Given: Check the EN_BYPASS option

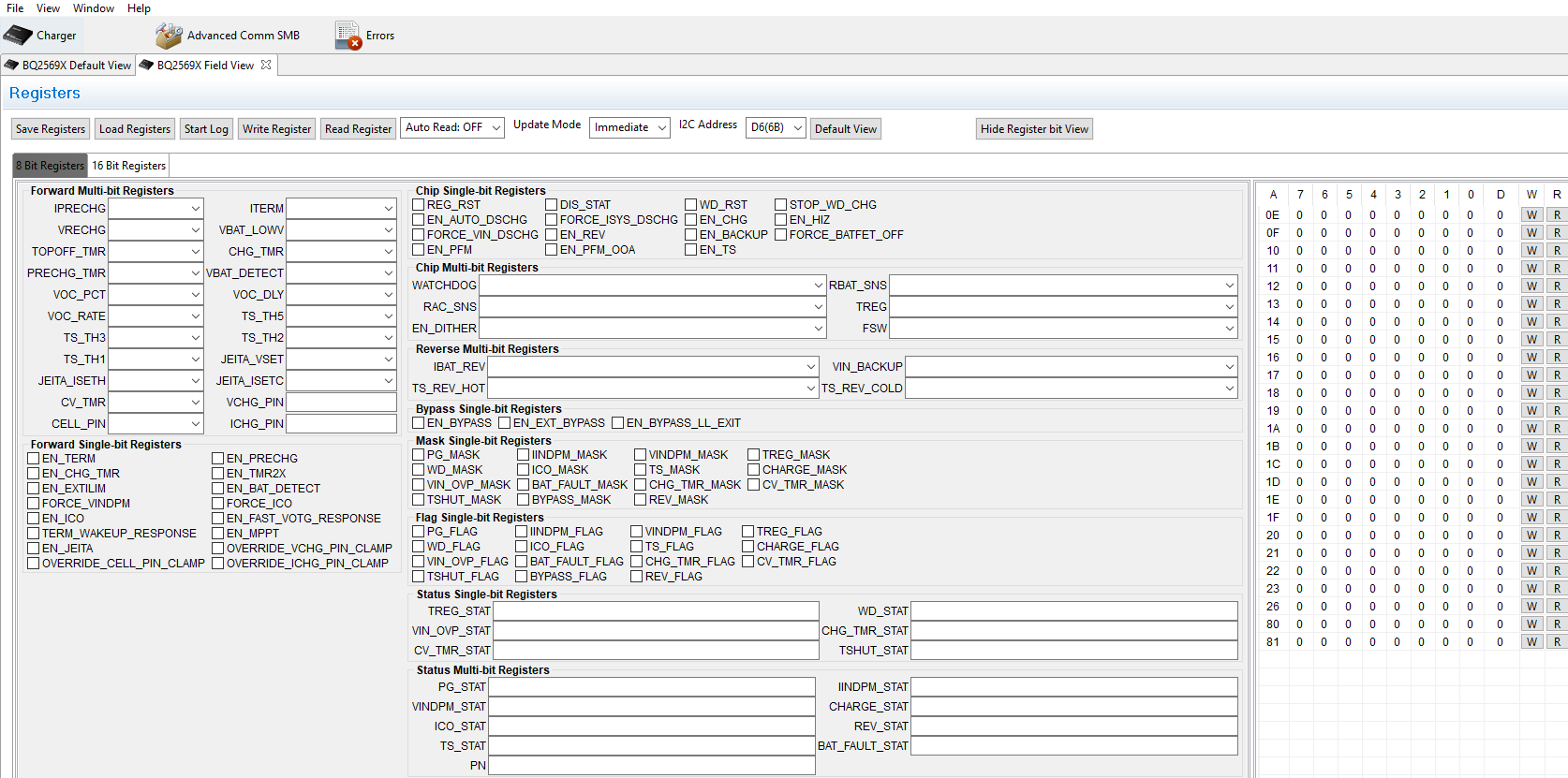Looking at the screenshot, I should click(419, 423).
